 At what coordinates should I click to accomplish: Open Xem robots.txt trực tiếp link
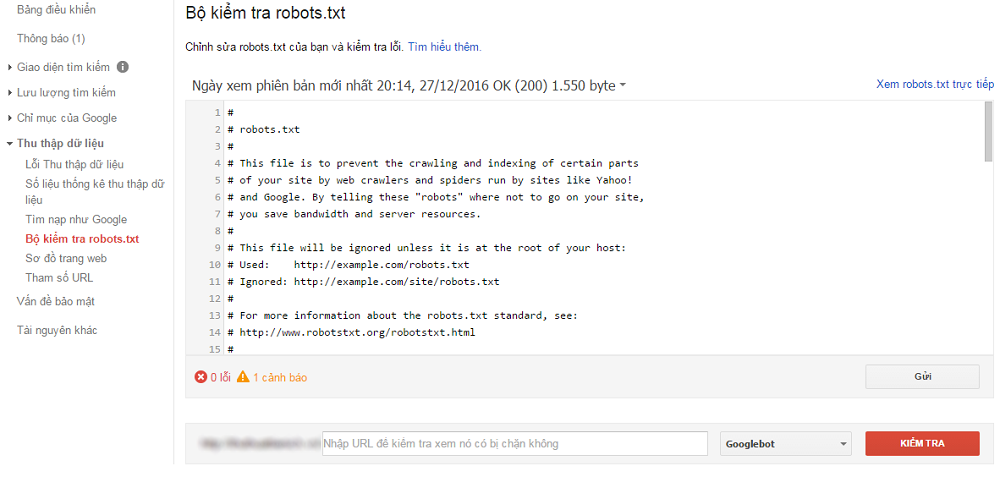(934, 85)
